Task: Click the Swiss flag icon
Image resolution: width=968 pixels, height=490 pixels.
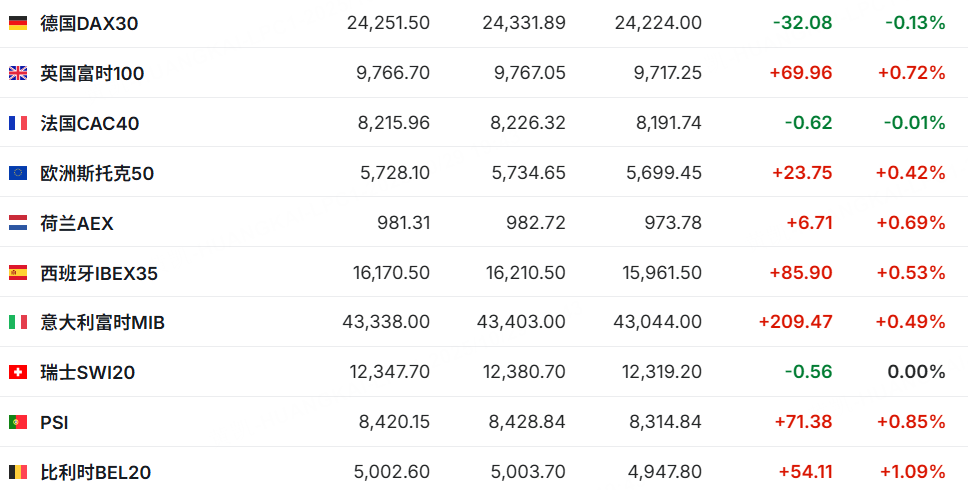Action: pos(18,372)
